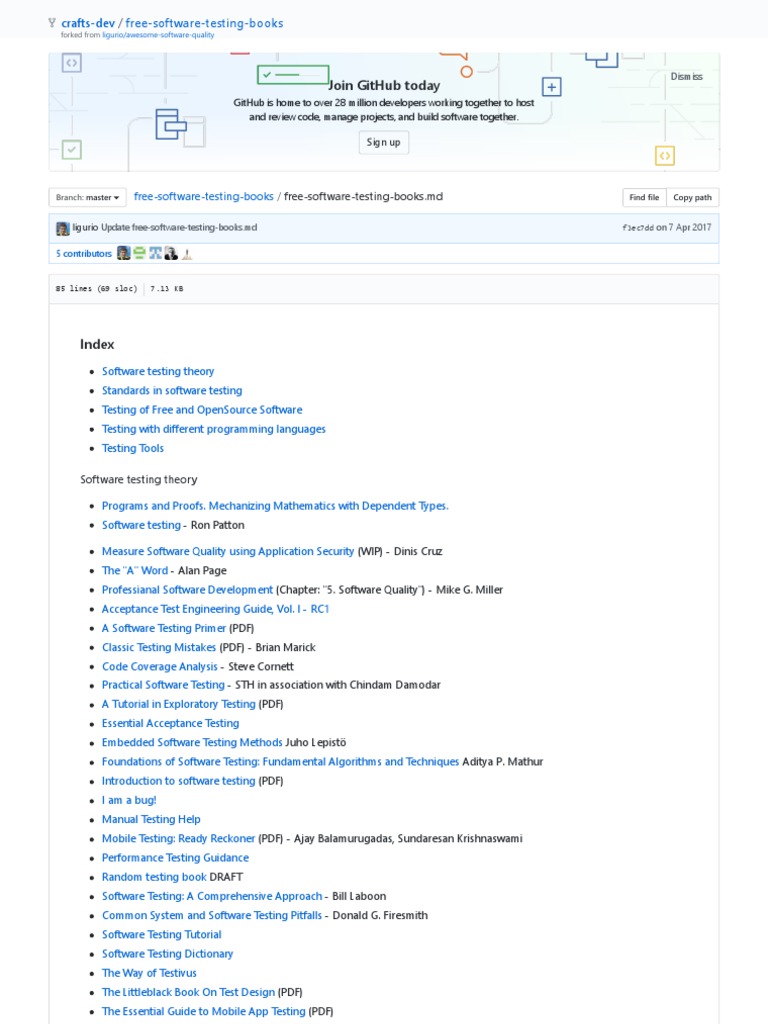Sign up for GitHub
The height and width of the screenshot is (1024, 768).
pos(383,142)
